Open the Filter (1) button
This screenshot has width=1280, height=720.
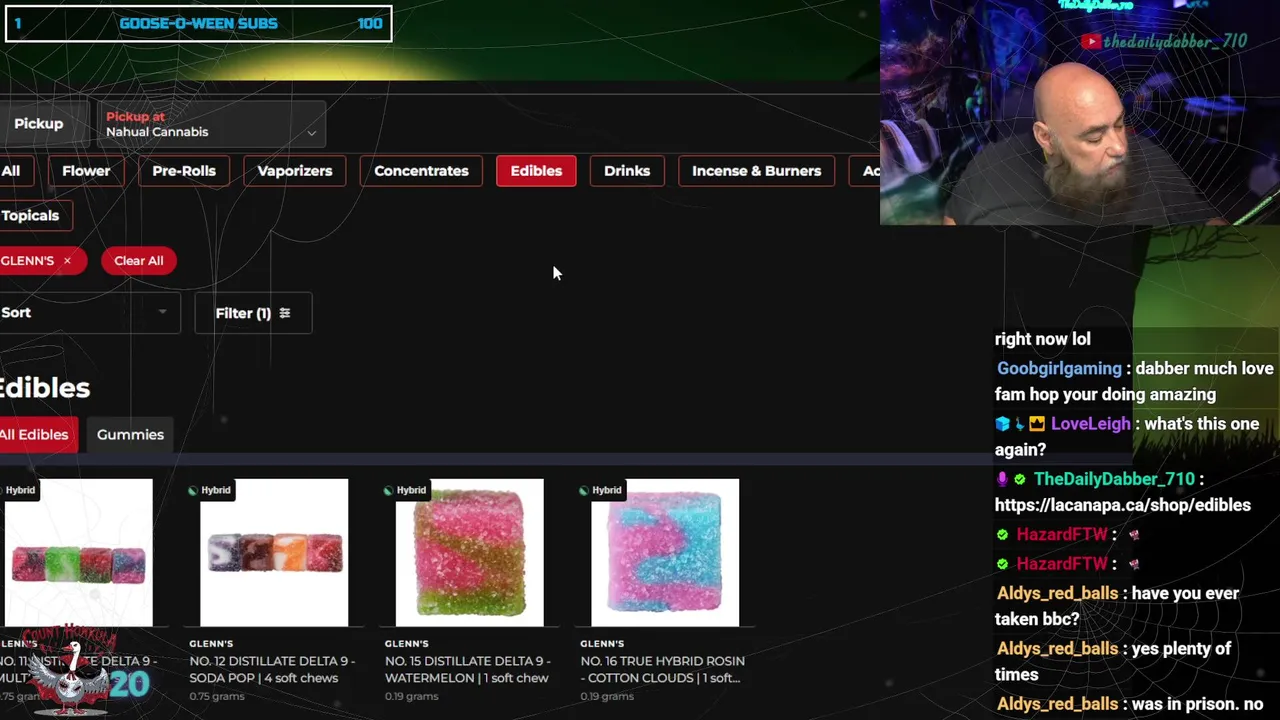point(253,313)
